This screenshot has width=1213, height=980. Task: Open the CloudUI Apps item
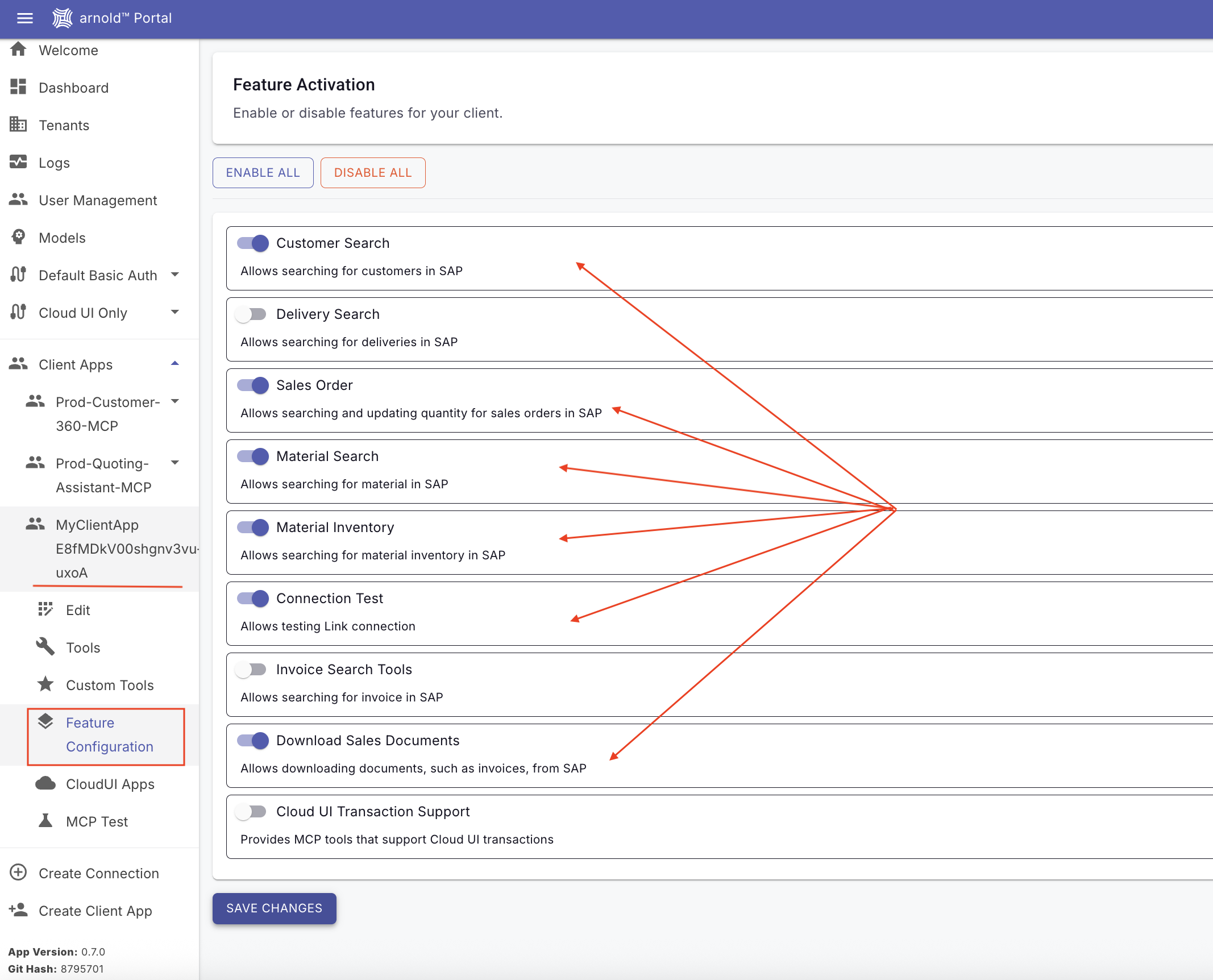click(x=110, y=784)
